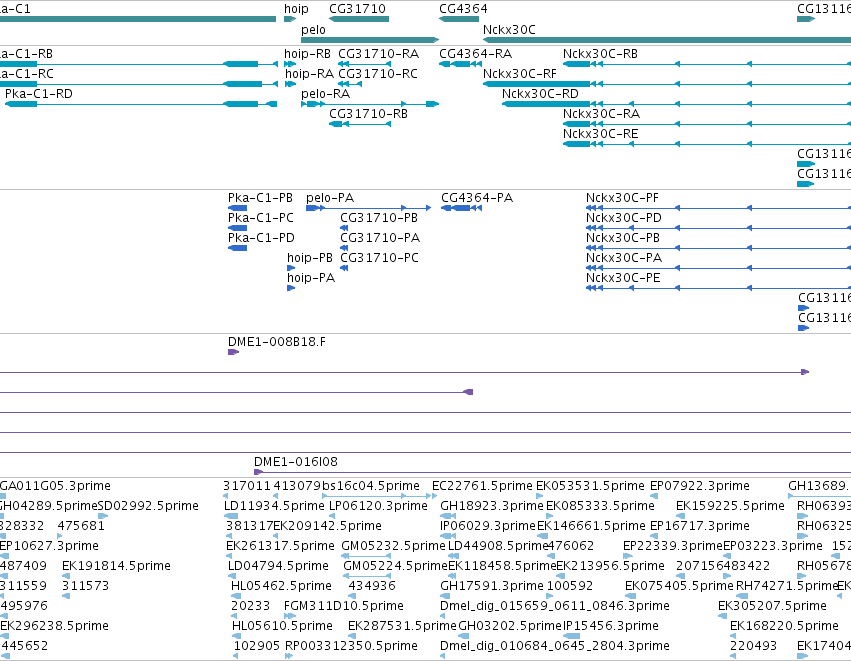This screenshot has height=661, width=851.
Task: Select the Nckx30C-RE transcript
Action: pos(707,144)
